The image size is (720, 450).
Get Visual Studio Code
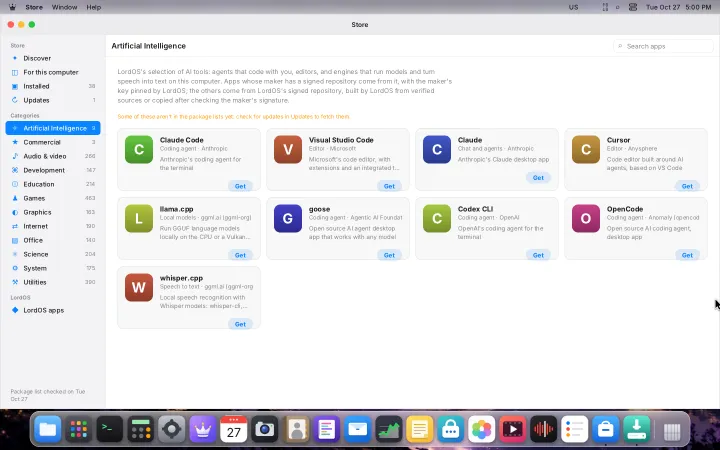coord(389,186)
